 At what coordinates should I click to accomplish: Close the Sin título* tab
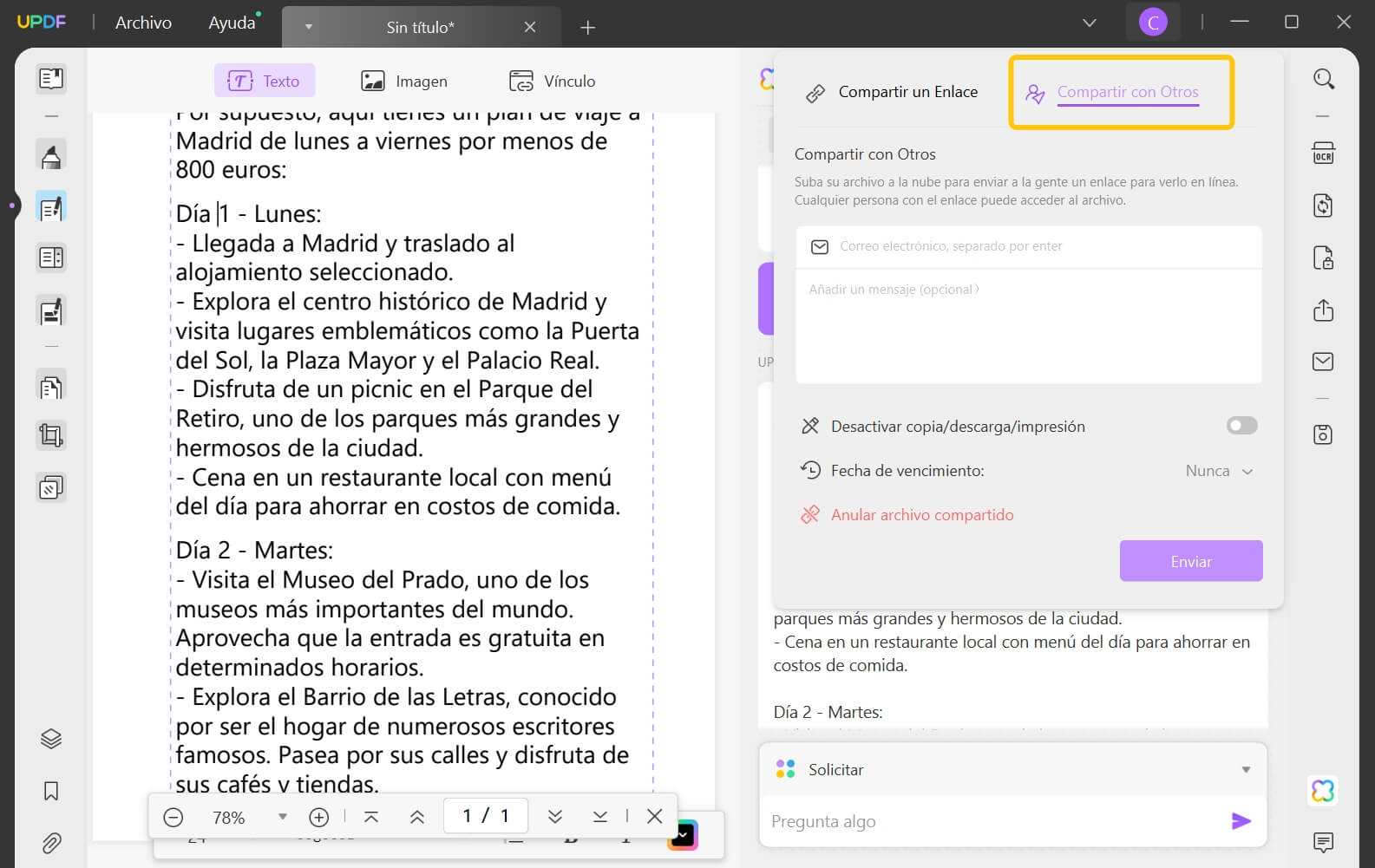tap(530, 27)
